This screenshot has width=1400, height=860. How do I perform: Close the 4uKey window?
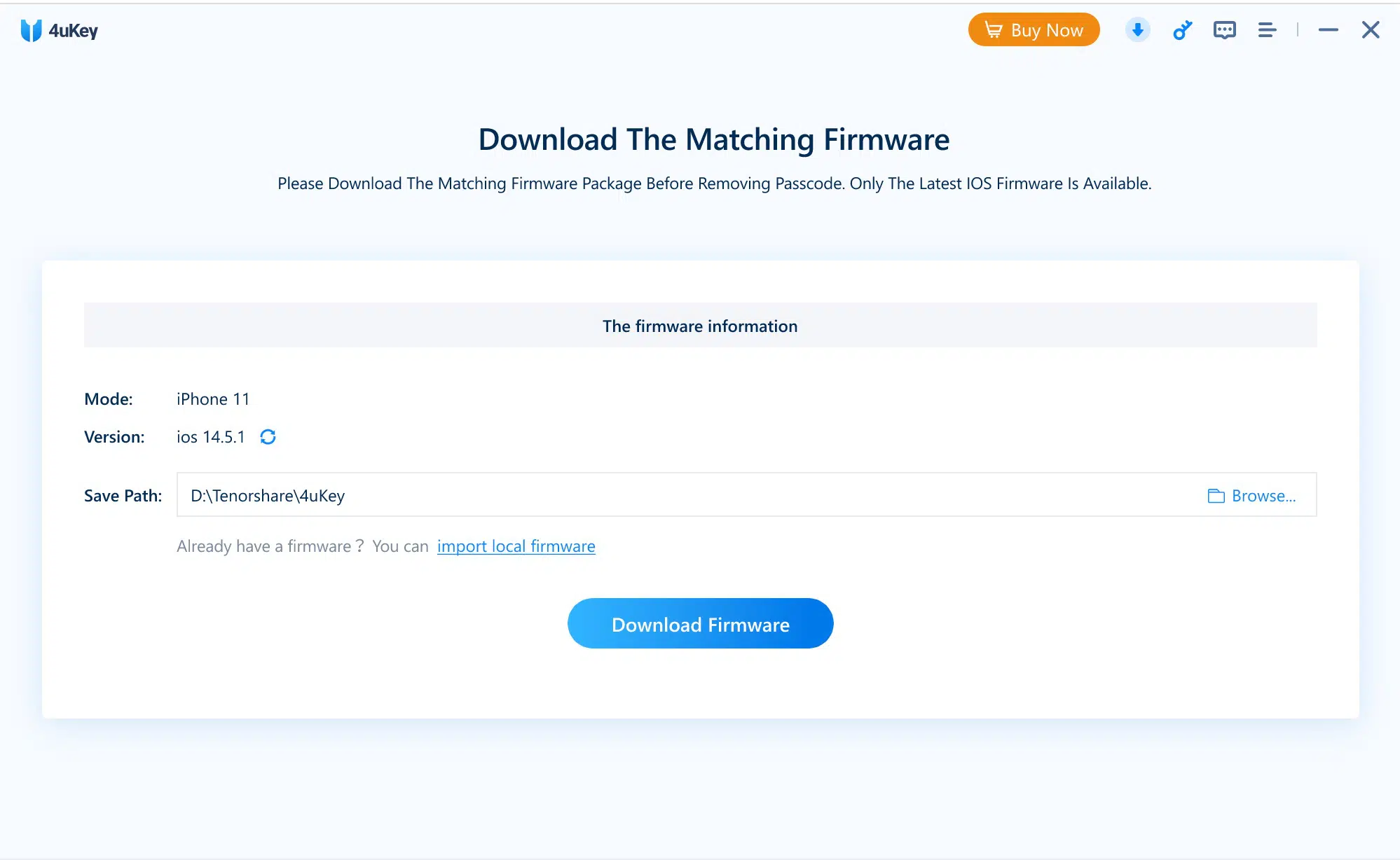click(x=1371, y=30)
